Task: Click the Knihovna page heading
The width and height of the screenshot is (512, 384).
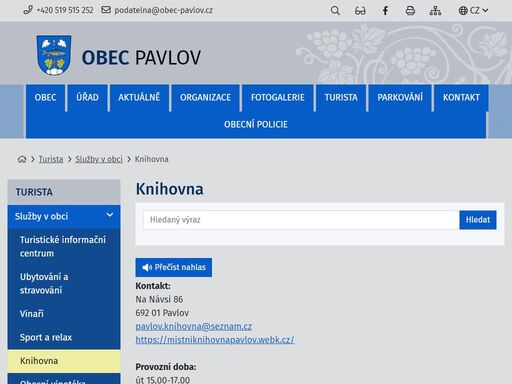Action: tap(169, 189)
